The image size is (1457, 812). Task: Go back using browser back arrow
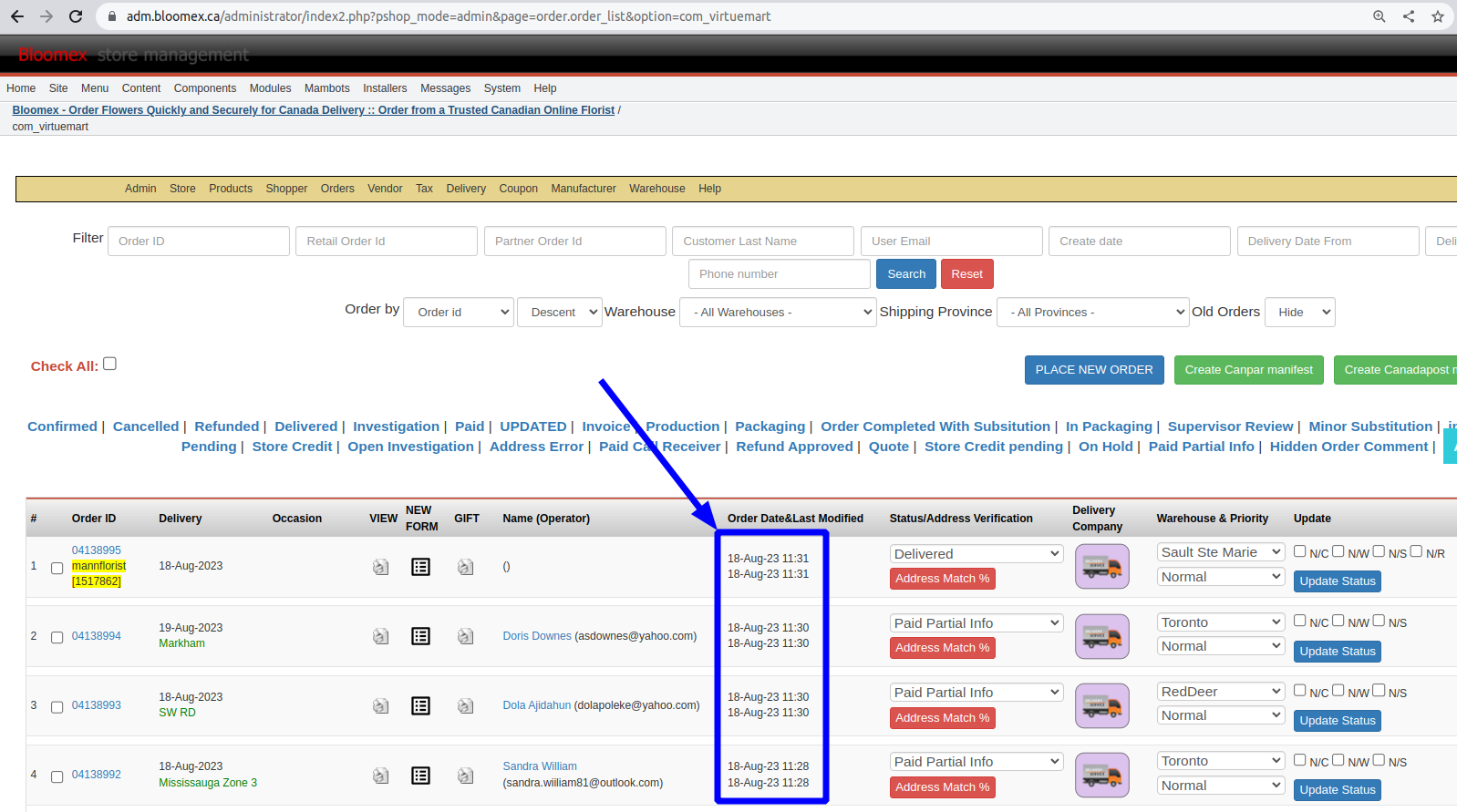pyautogui.click(x=17, y=16)
